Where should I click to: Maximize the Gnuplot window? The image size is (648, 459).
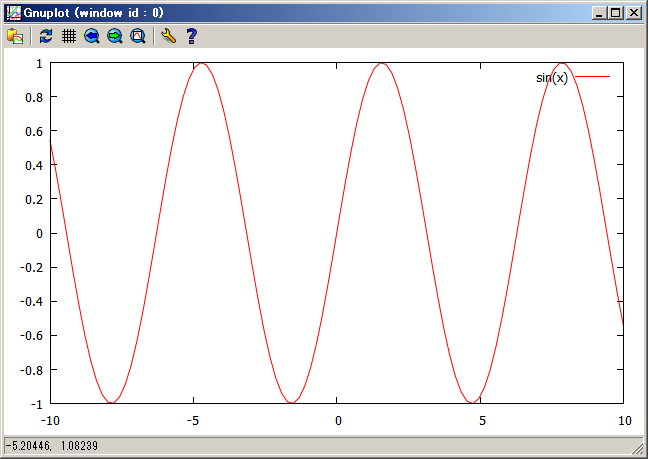point(615,13)
